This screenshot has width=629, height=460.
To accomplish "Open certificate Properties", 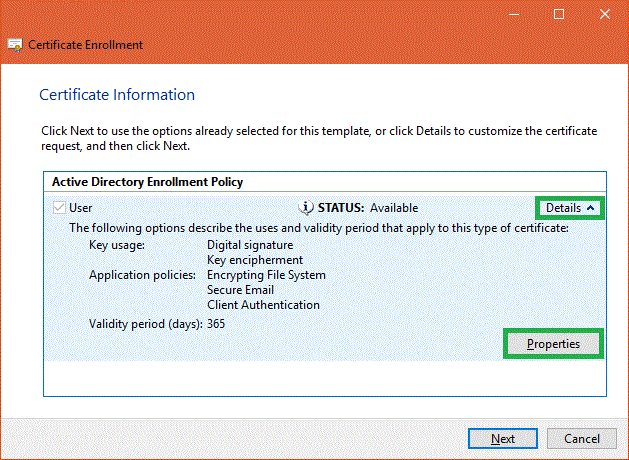I will [x=554, y=344].
